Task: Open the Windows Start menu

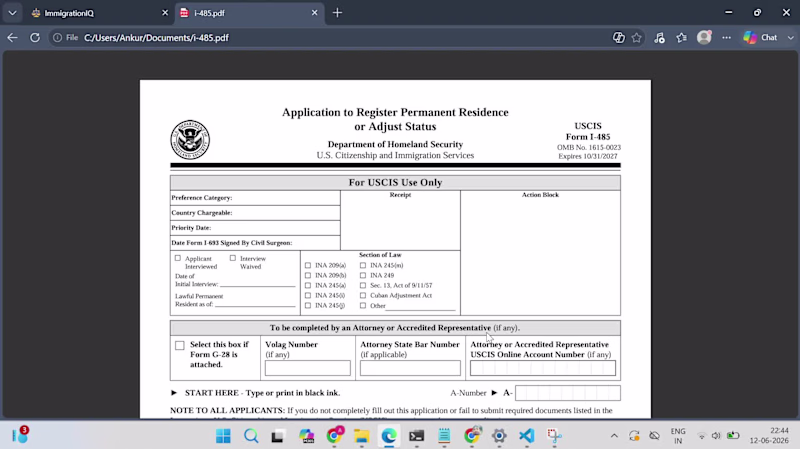Action: pyautogui.click(x=223, y=436)
